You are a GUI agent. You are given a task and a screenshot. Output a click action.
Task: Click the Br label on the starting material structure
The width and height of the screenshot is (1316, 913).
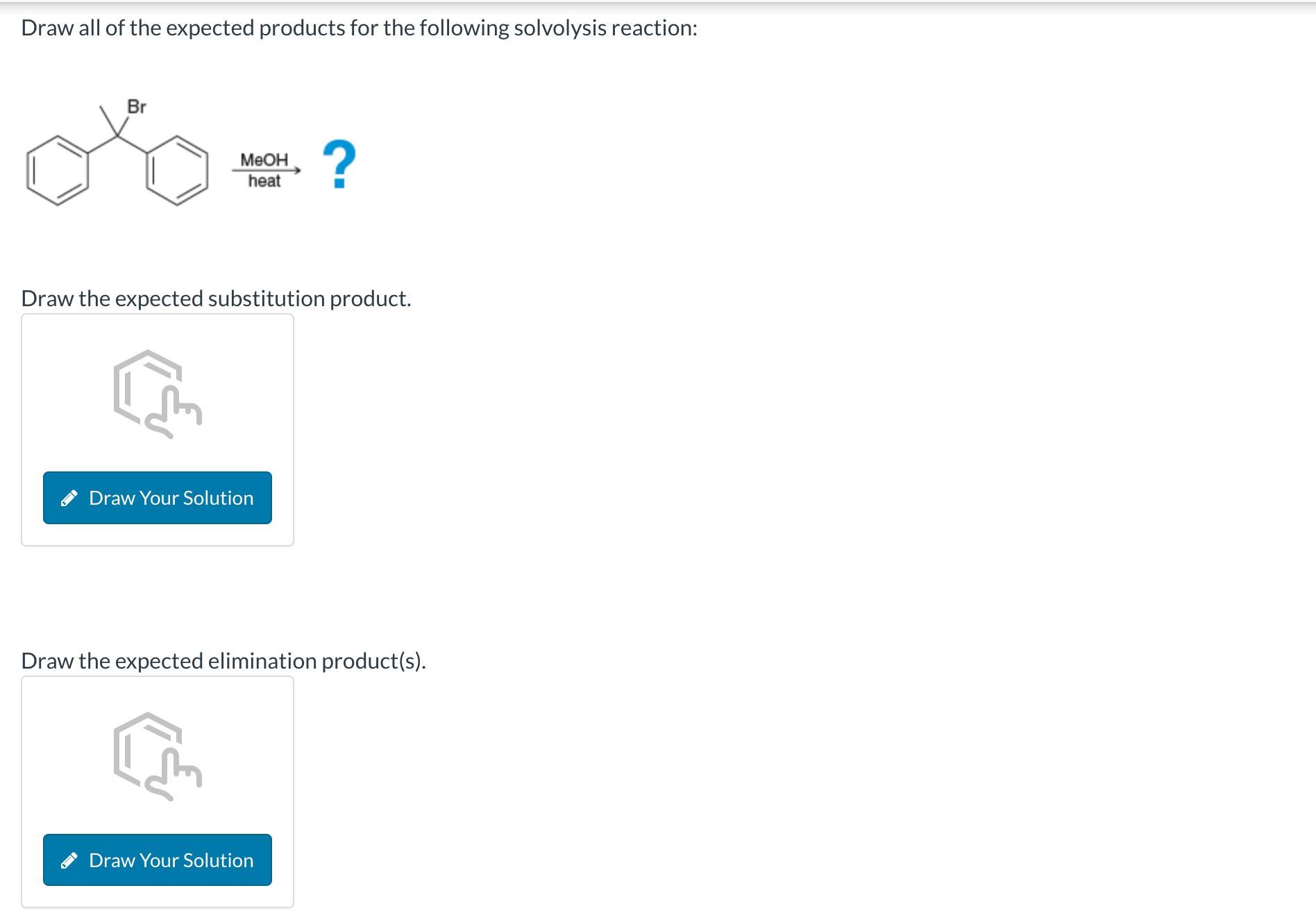pyautogui.click(x=136, y=107)
